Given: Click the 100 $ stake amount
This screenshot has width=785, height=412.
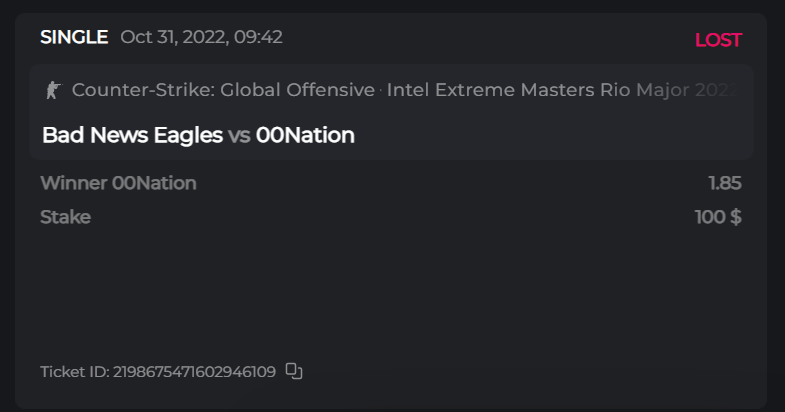Looking at the screenshot, I should point(717,217).
